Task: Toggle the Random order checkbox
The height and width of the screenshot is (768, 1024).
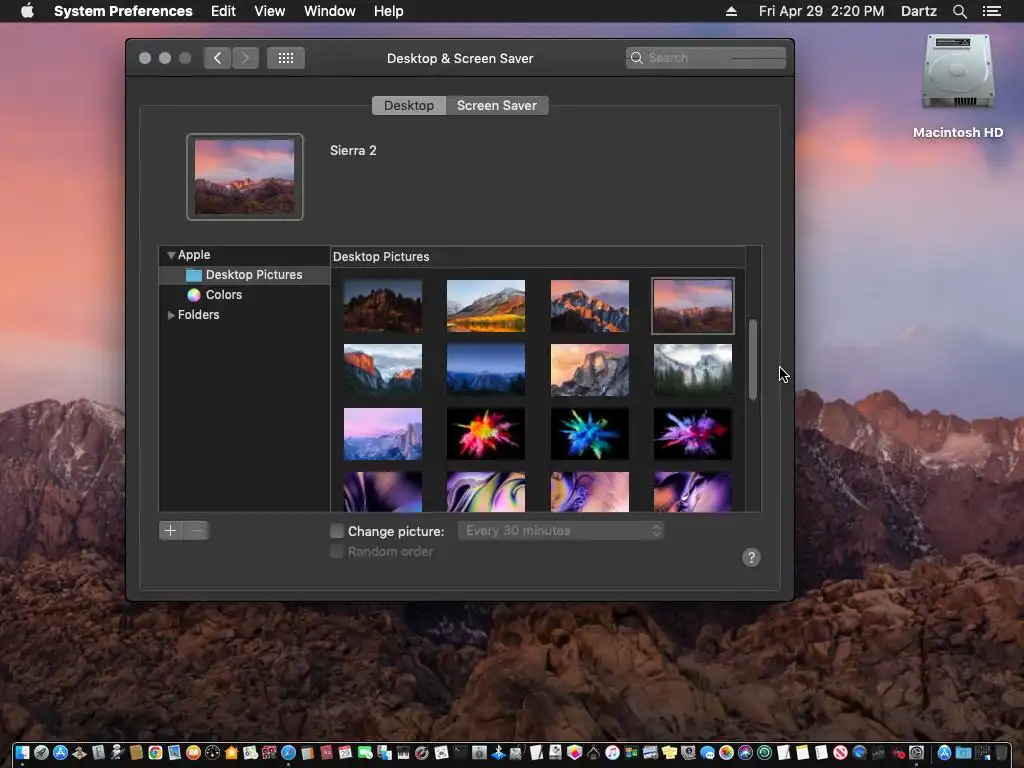Action: [337, 551]
